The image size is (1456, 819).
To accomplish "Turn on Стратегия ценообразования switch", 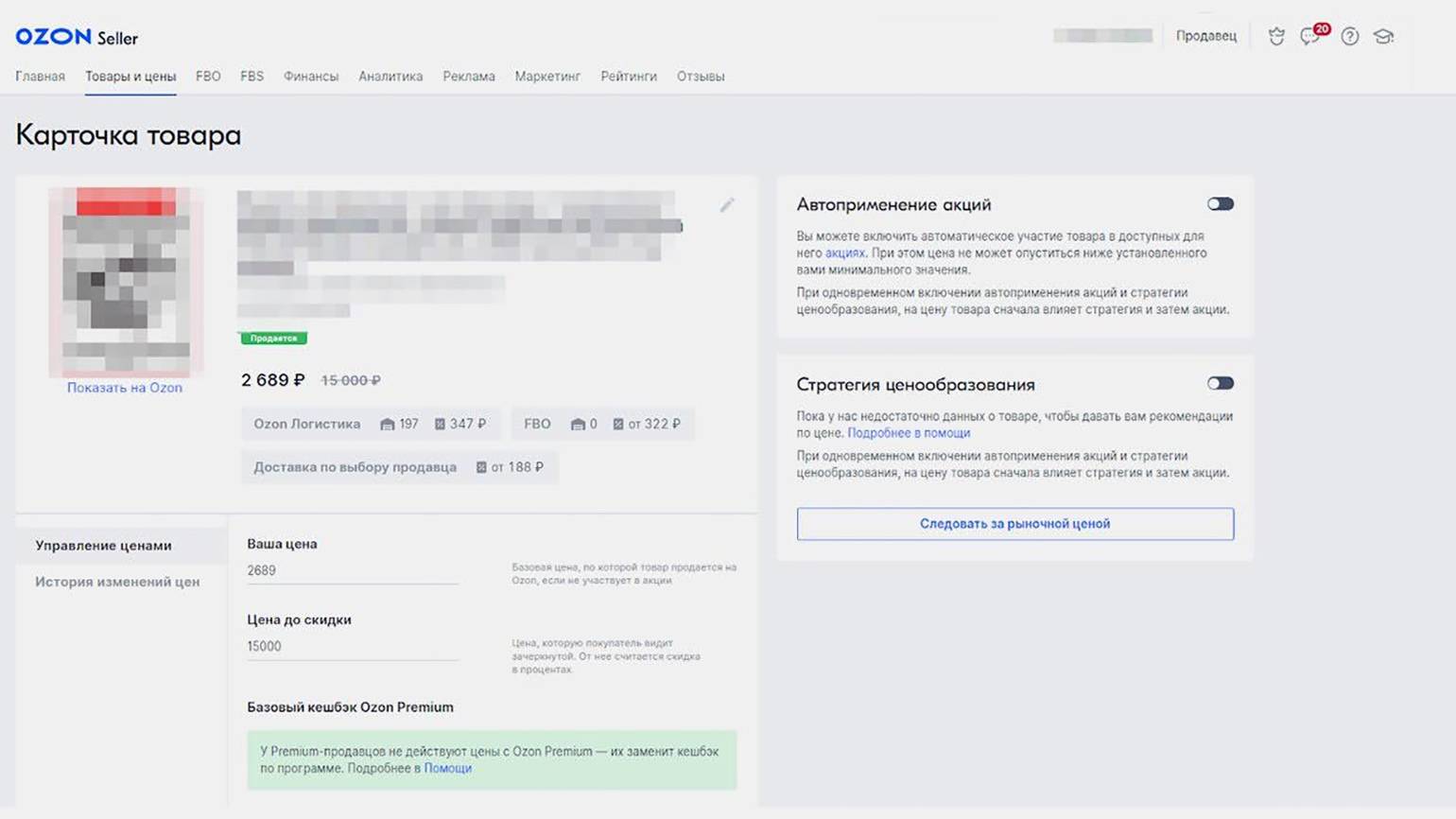I will (x=1220, y=384).
